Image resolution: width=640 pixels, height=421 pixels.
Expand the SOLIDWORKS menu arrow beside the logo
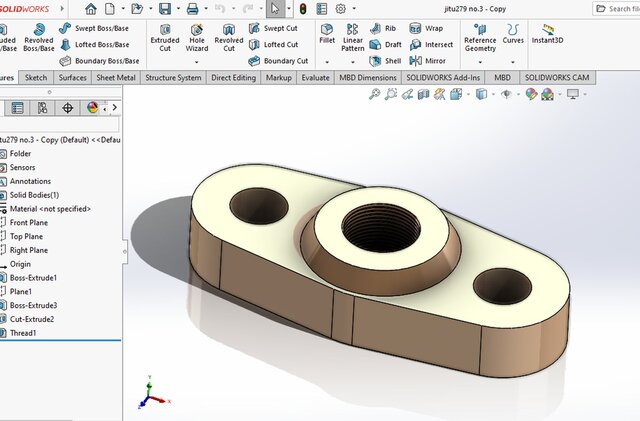click(62, 9)
